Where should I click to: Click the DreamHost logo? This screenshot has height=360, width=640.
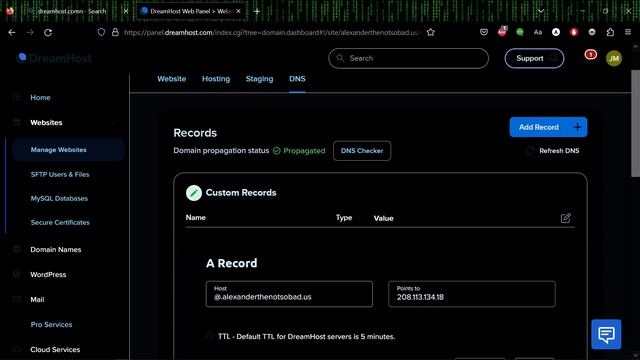point(54,58)
